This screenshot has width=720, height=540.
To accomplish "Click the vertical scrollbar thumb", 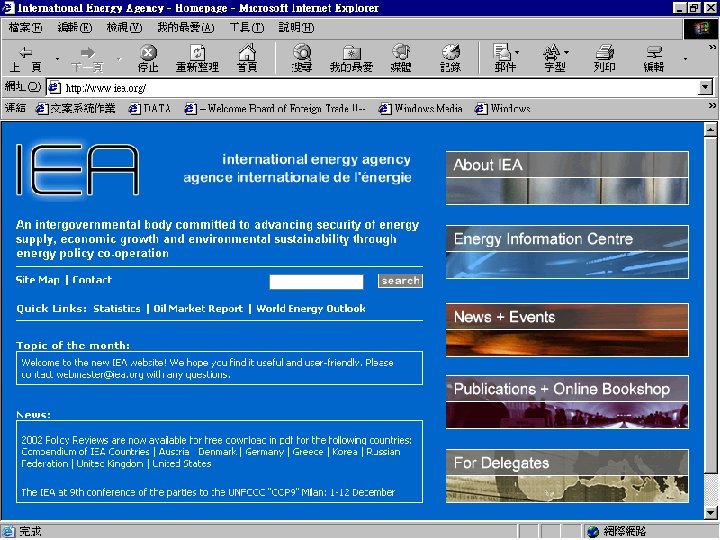I will [710, 304].
